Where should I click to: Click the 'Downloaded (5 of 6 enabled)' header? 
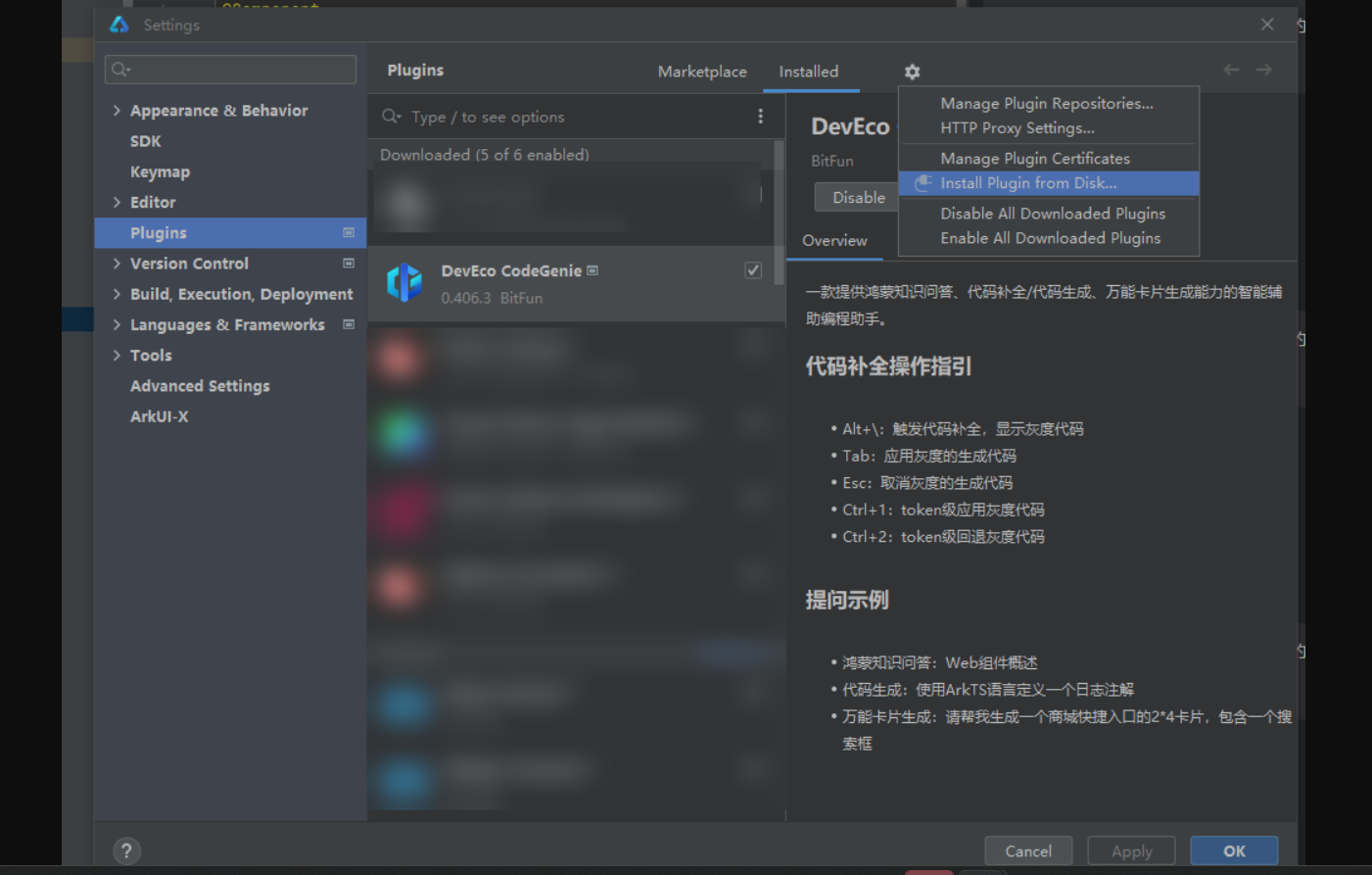(x=485, y=154)
